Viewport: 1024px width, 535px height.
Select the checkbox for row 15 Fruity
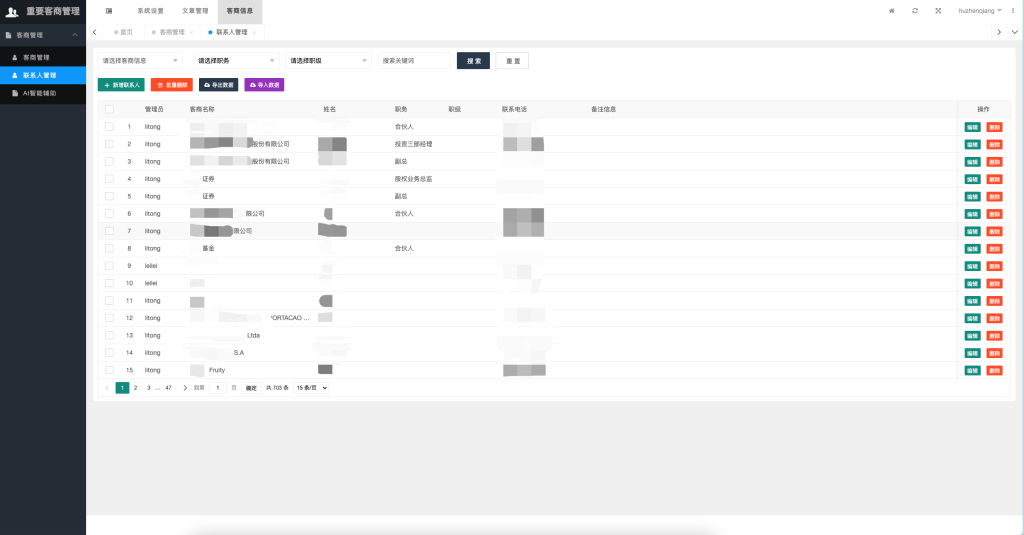pos(109,370)
